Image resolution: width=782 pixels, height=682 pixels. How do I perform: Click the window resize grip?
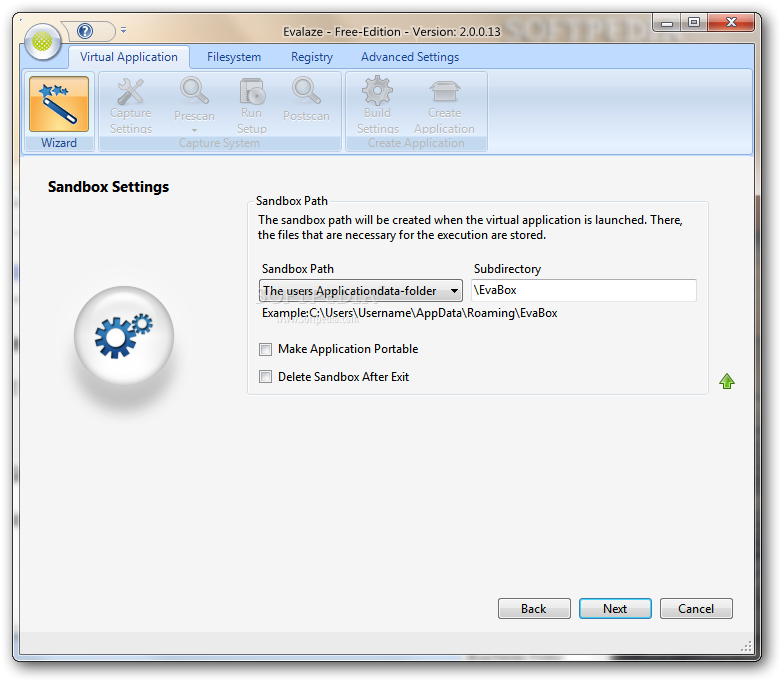tap(746, 646)
